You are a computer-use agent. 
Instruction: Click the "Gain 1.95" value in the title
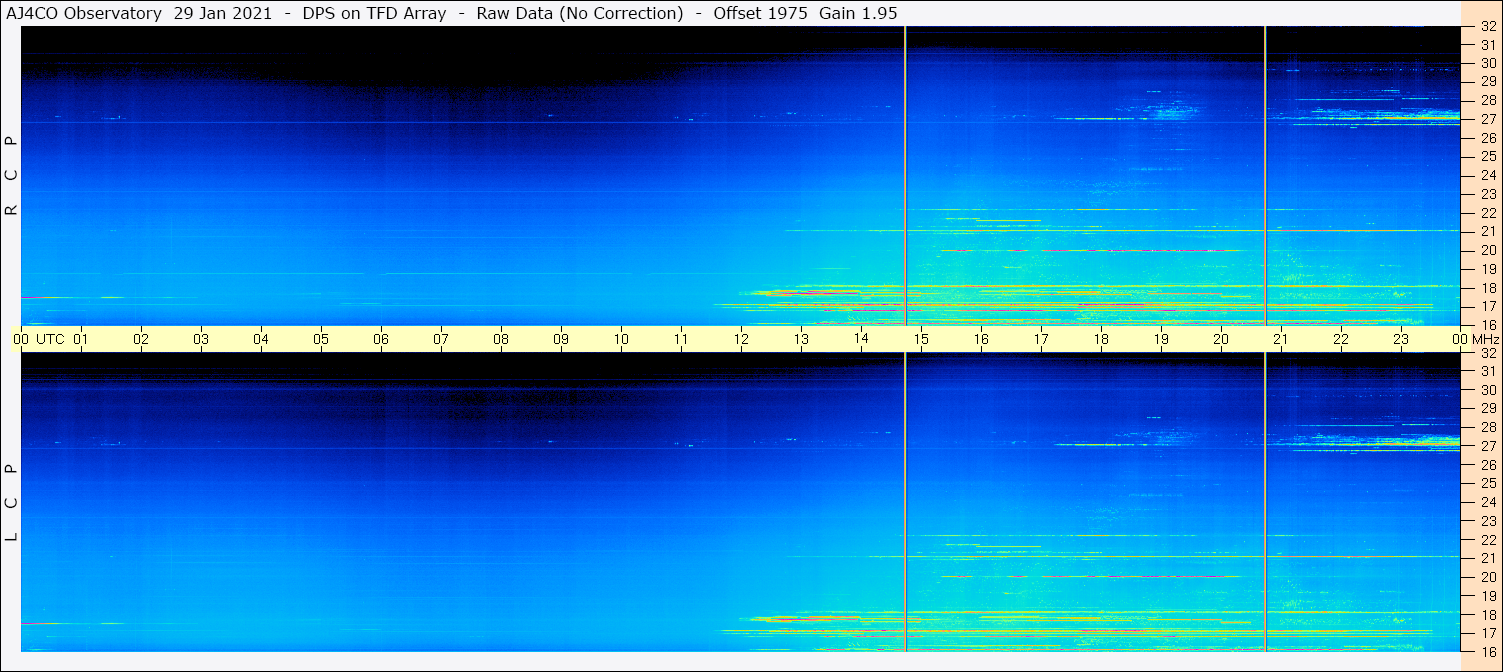click(858, 13)
